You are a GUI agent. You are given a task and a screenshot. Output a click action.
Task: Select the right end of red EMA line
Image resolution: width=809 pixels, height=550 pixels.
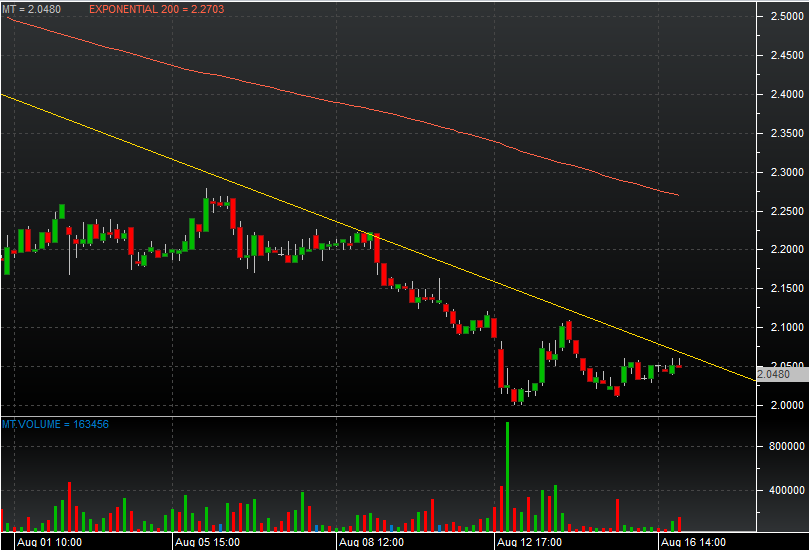(x=678, y=194)
